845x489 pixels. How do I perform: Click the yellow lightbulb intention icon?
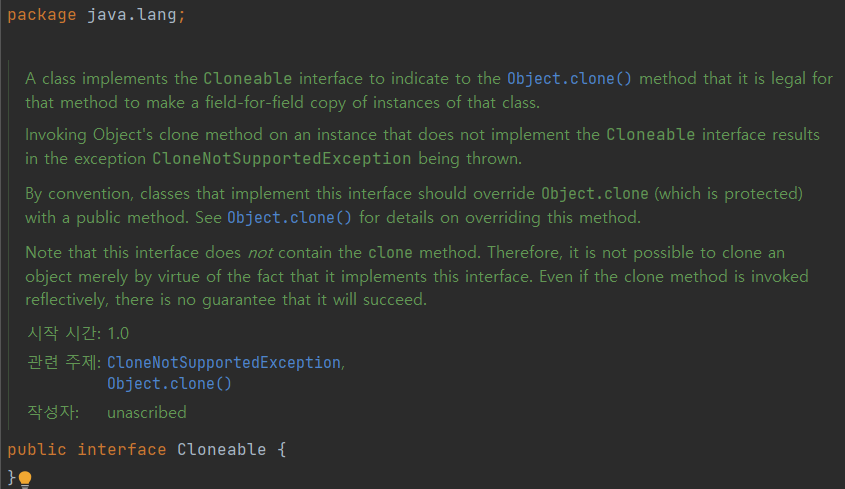(x=25, y=479)
